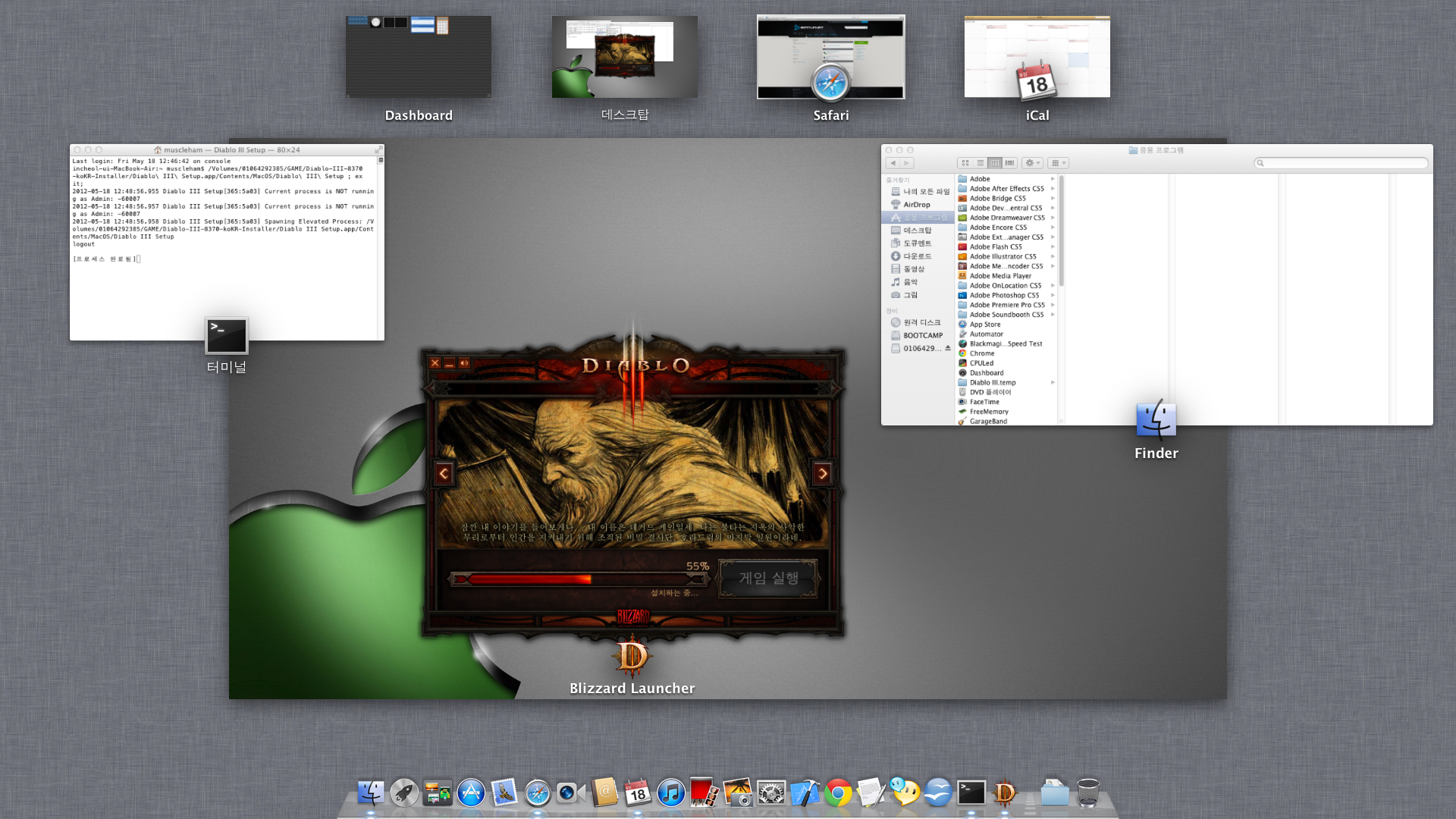Launch Xcode hammer icon in Dock
This screenshot has height=819, width=1456.
tap(805, 793)
